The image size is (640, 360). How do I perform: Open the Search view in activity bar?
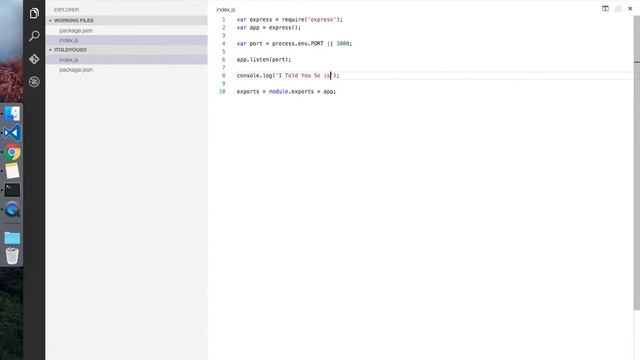34,36
